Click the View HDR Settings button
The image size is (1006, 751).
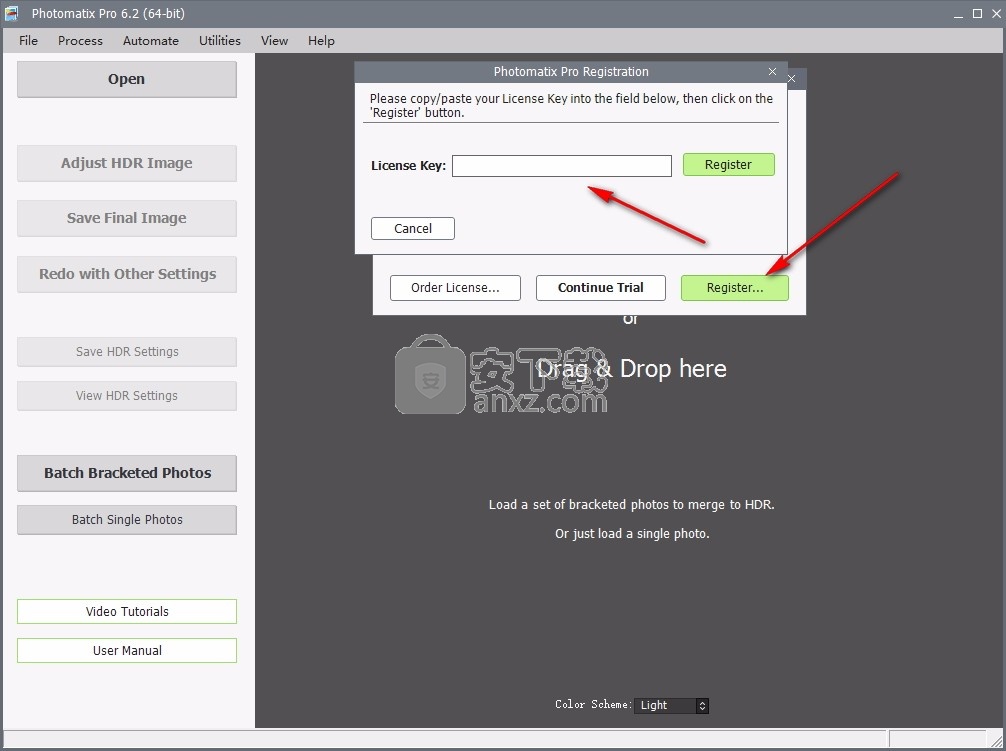click(x=126, y=396)
